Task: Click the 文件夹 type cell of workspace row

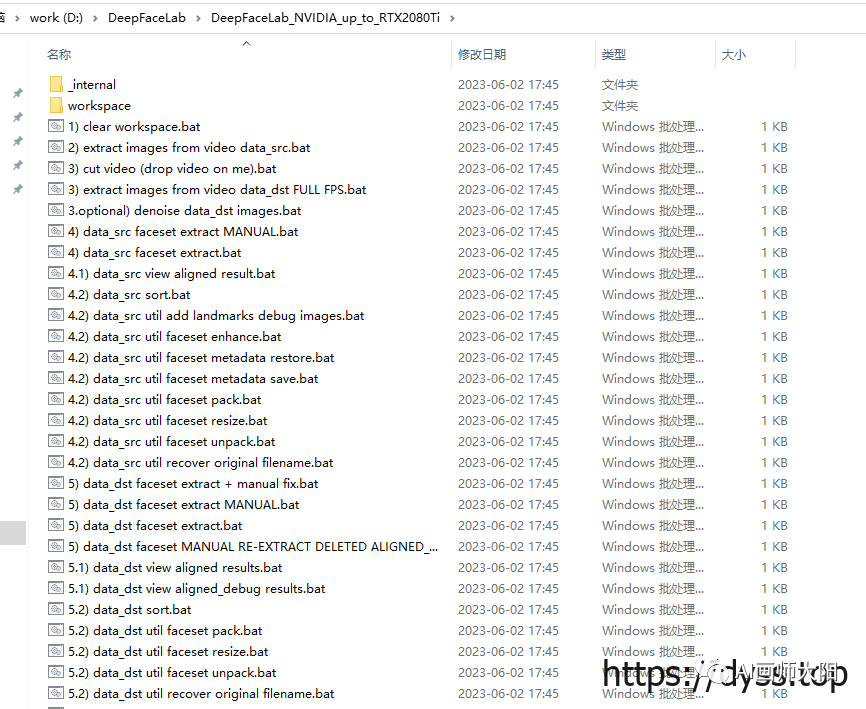Action: click(620, 105)
